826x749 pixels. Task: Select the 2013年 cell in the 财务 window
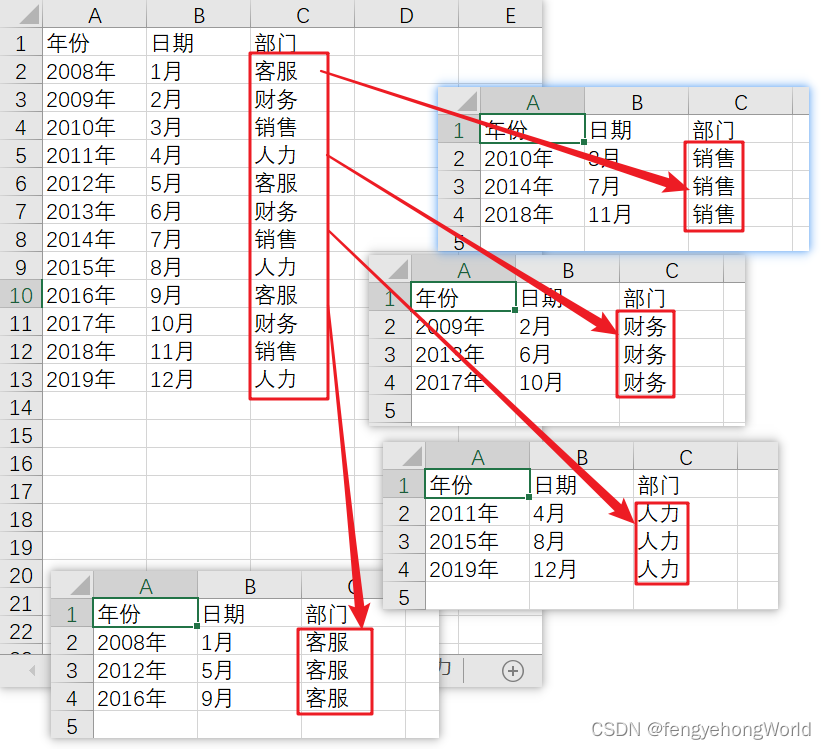click(x=452, y=354)
